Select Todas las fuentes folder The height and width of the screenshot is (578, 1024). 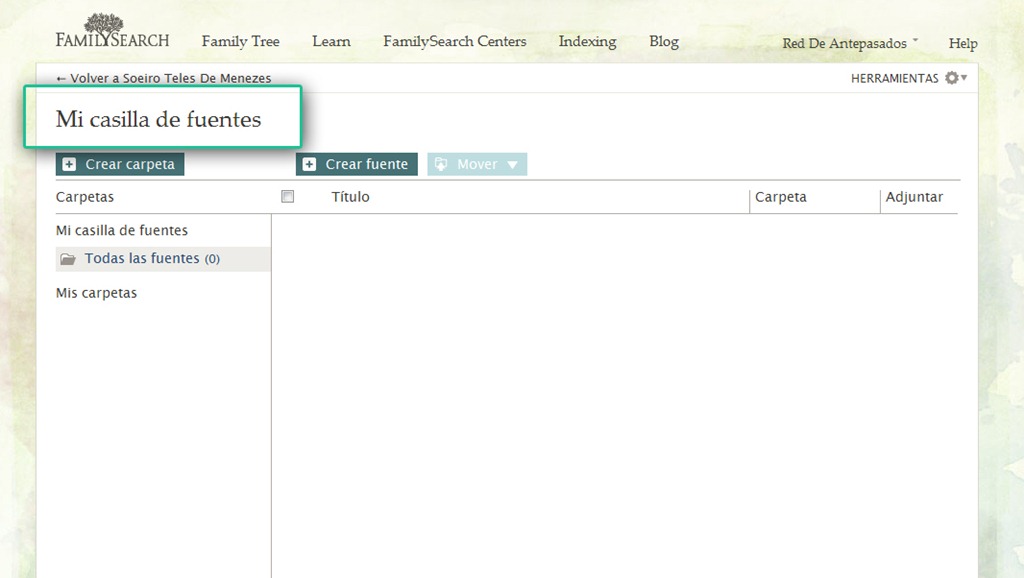tap(163, 259)
